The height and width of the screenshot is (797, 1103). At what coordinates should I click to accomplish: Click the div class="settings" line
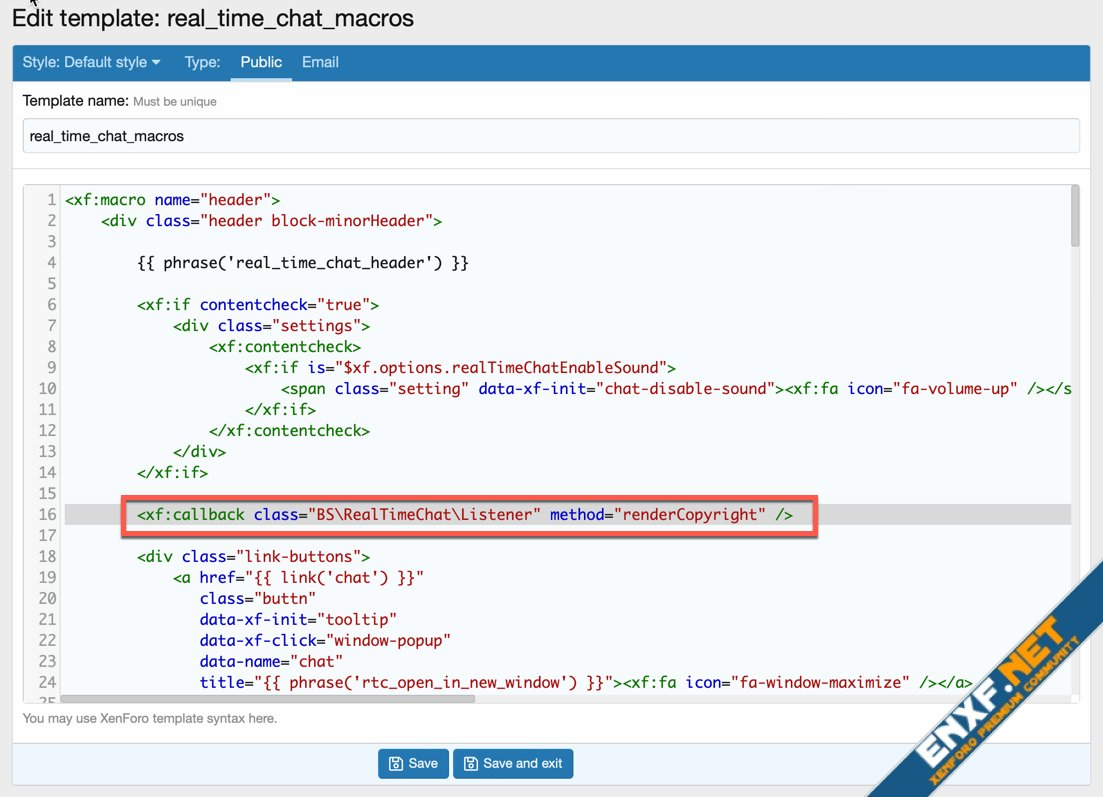pyautogui.click(x=271, y=326)
